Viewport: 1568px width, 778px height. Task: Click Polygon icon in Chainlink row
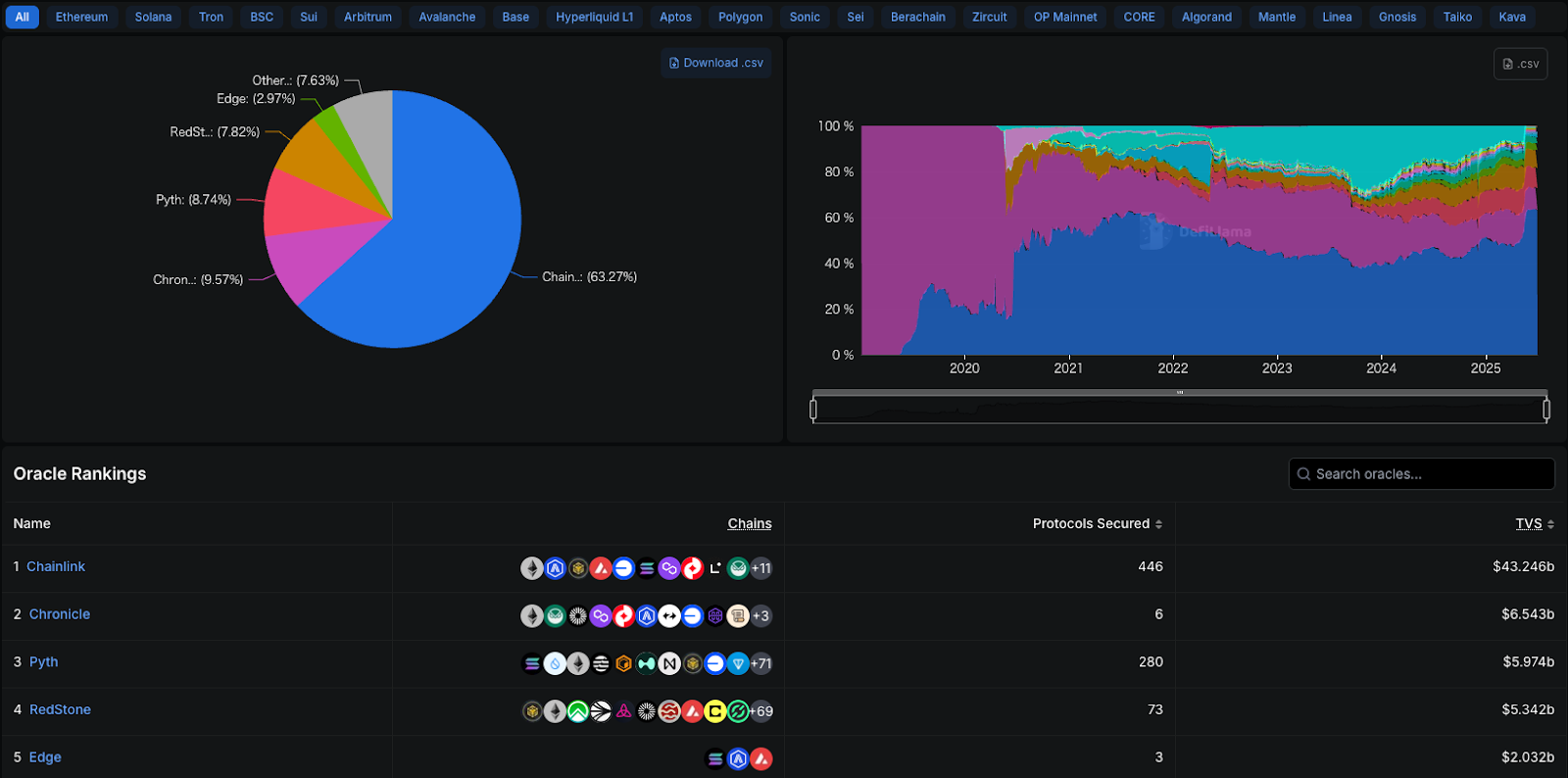[669, 568]
